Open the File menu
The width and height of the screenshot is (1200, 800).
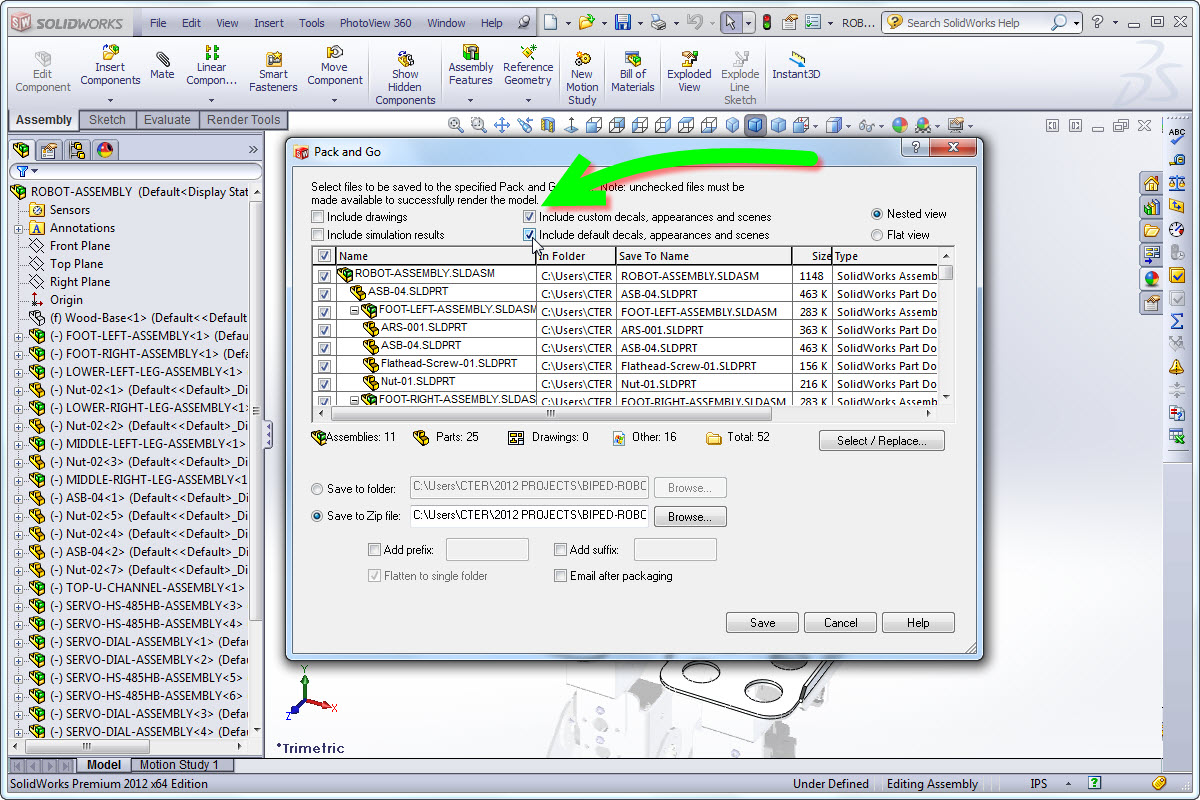point(158,23)
